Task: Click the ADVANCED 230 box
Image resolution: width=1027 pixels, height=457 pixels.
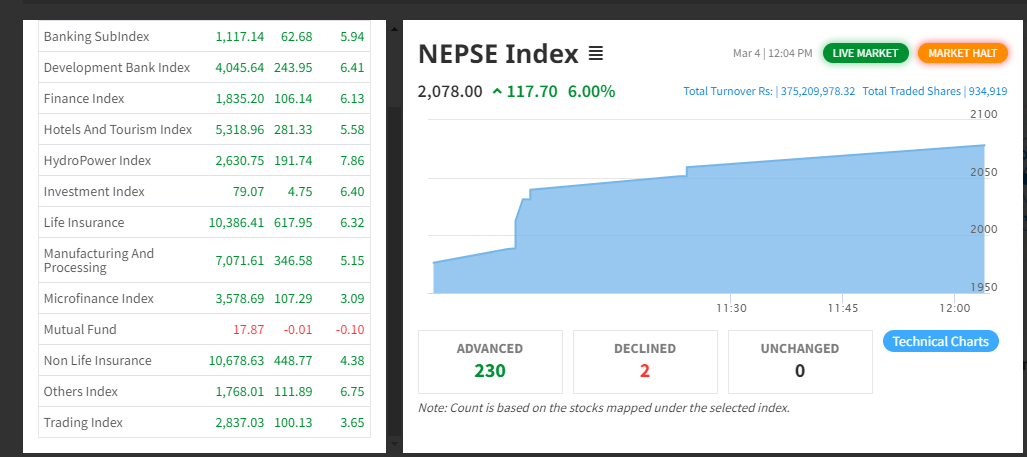Action: [490, 361]
